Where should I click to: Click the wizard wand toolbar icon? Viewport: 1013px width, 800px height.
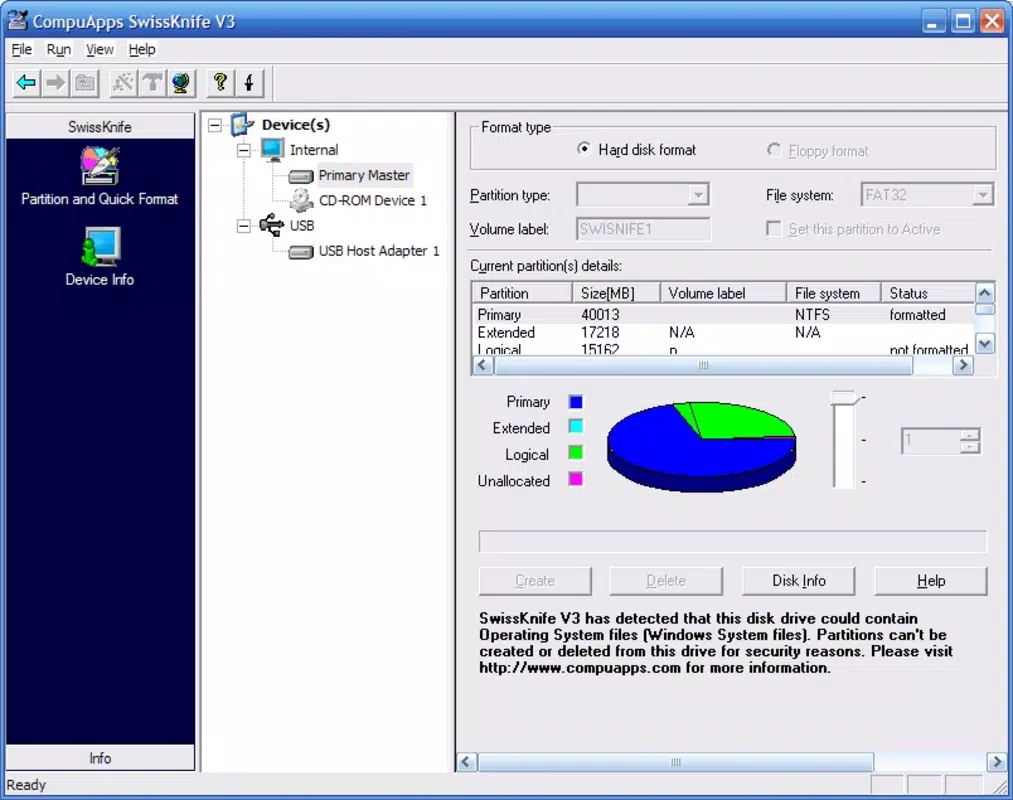pyautogui.click(x=123, y=83)
